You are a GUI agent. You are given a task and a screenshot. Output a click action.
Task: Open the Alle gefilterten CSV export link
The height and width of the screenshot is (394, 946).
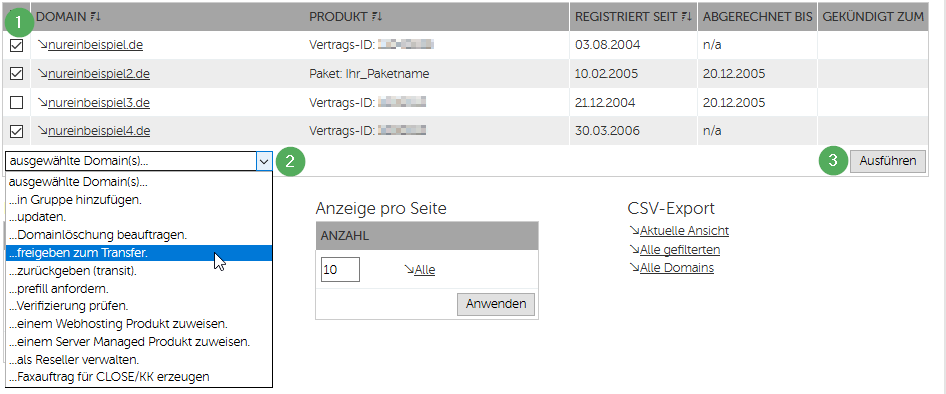[x=675, y=249]
